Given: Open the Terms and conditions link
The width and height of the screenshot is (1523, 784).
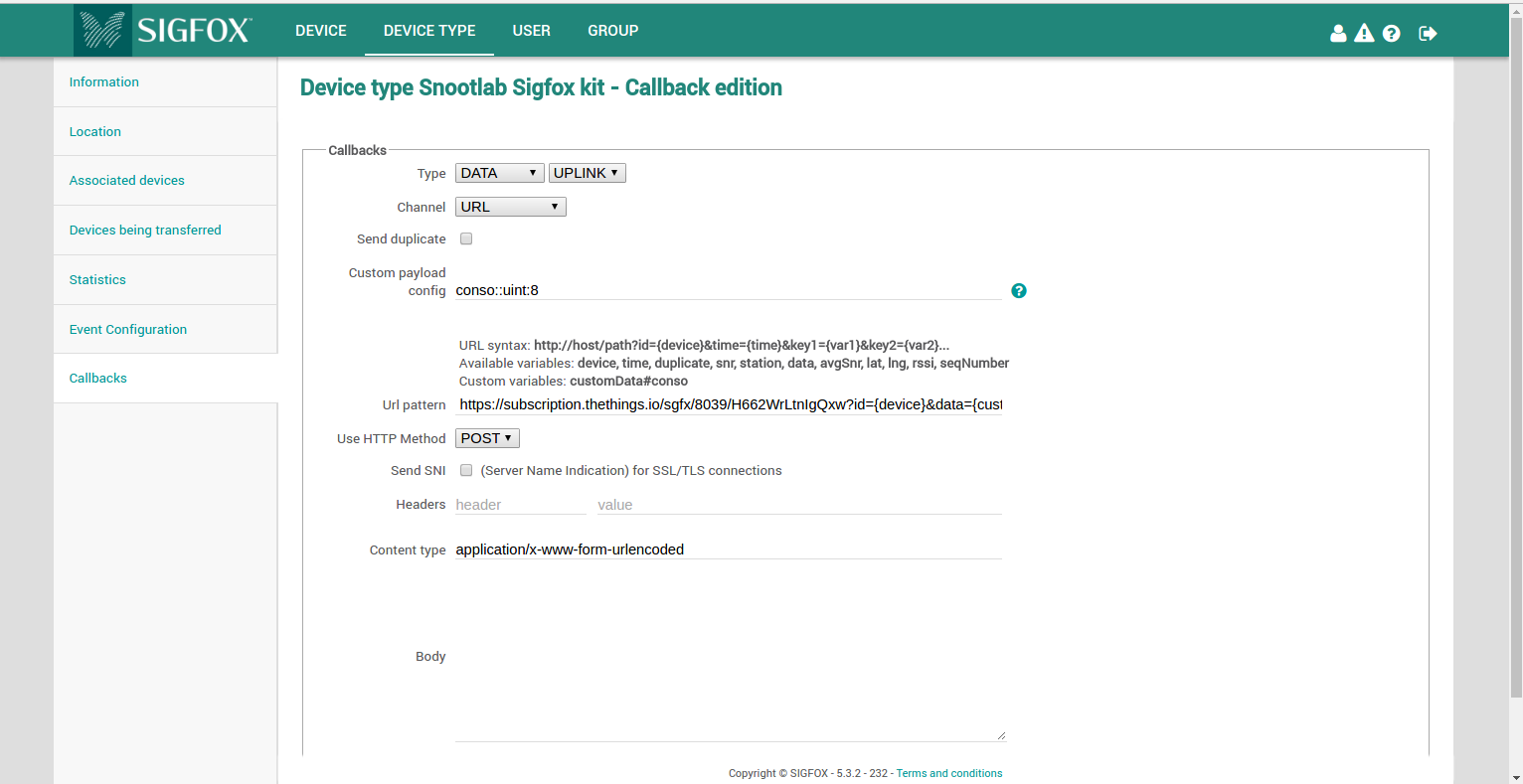Looking at the screenshot, I should [949, 773].
